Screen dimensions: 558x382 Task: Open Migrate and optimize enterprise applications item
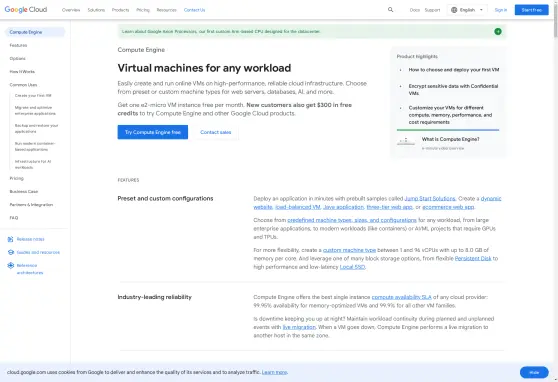tap(35, 110)
